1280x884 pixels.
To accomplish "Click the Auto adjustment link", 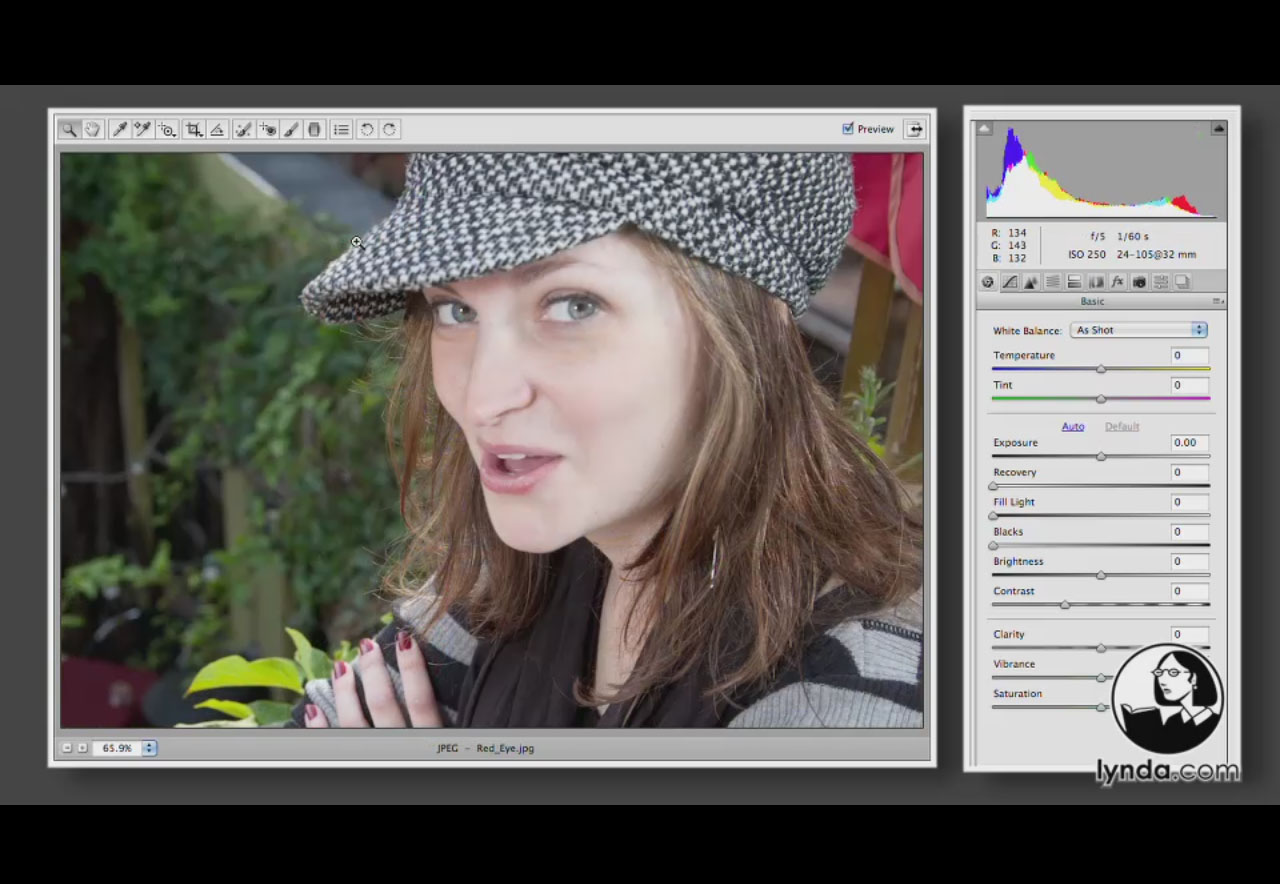I will [1072, 426].
